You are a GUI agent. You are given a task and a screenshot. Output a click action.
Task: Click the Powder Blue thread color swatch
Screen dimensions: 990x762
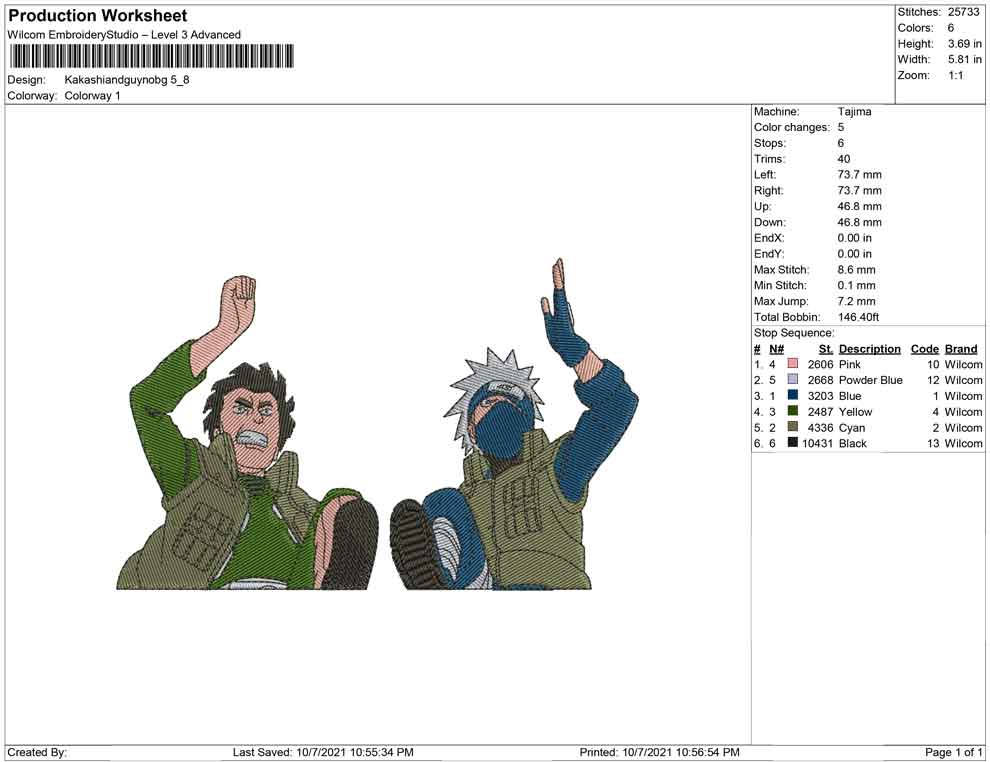click(x=792, y=379)
